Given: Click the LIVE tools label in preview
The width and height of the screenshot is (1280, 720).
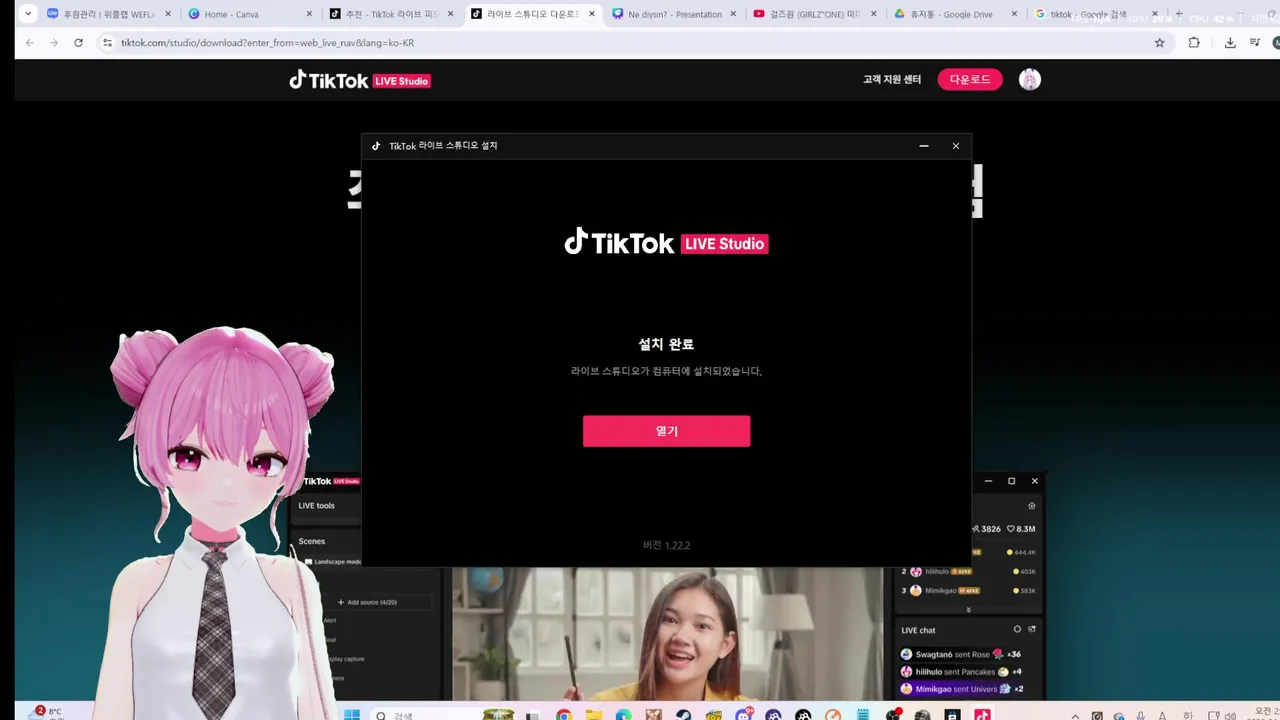Looking at the screenshot, I should pyautogui.click(x=316, y=506).
